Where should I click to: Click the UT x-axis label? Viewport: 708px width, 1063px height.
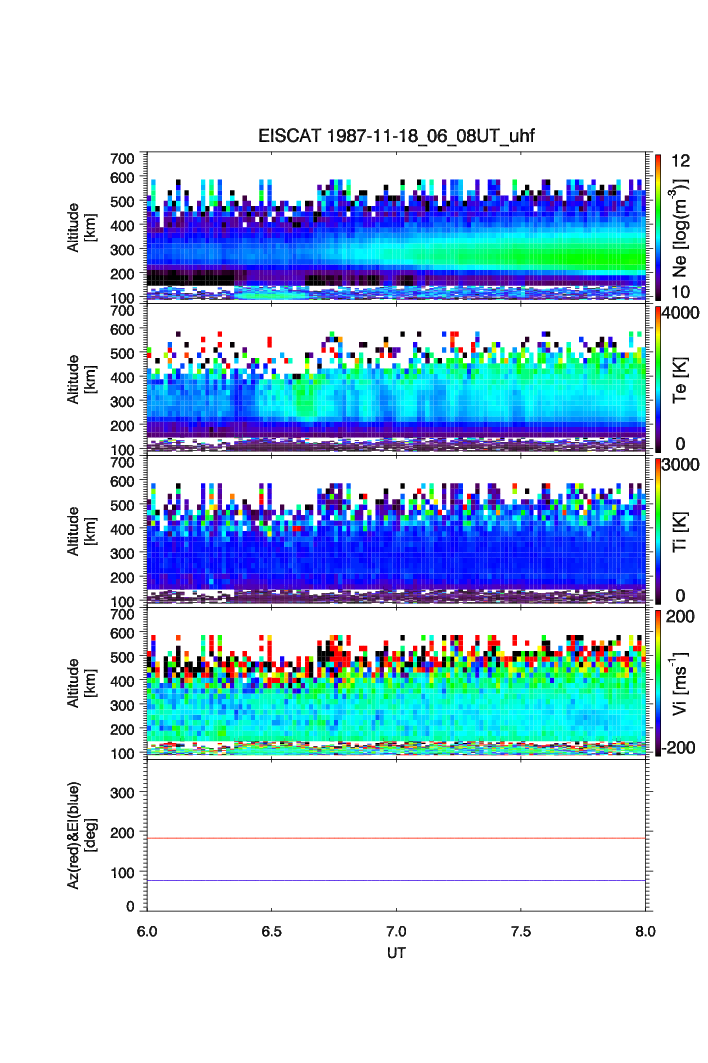(397, 953)
